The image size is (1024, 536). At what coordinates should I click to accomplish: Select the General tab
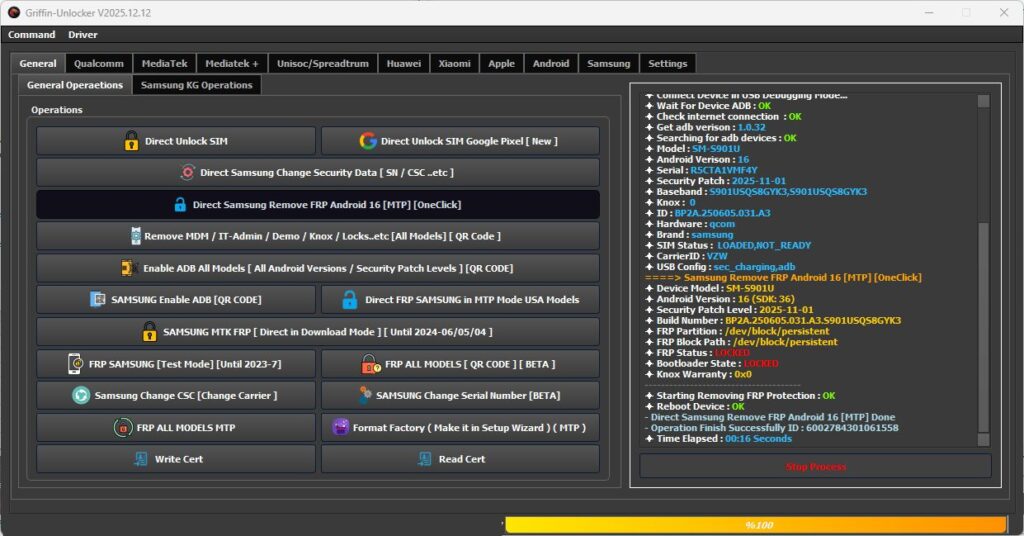coord(38,63)
